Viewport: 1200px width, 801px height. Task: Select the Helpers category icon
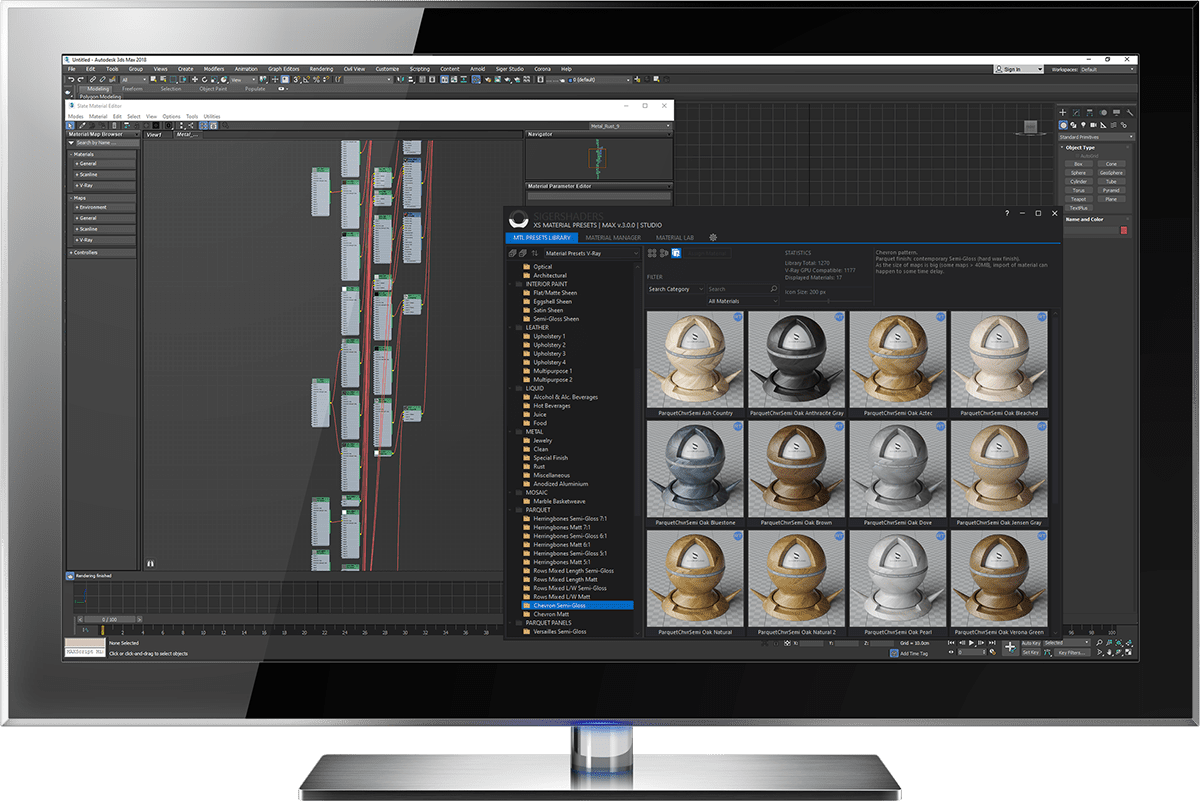[1103, 125]
